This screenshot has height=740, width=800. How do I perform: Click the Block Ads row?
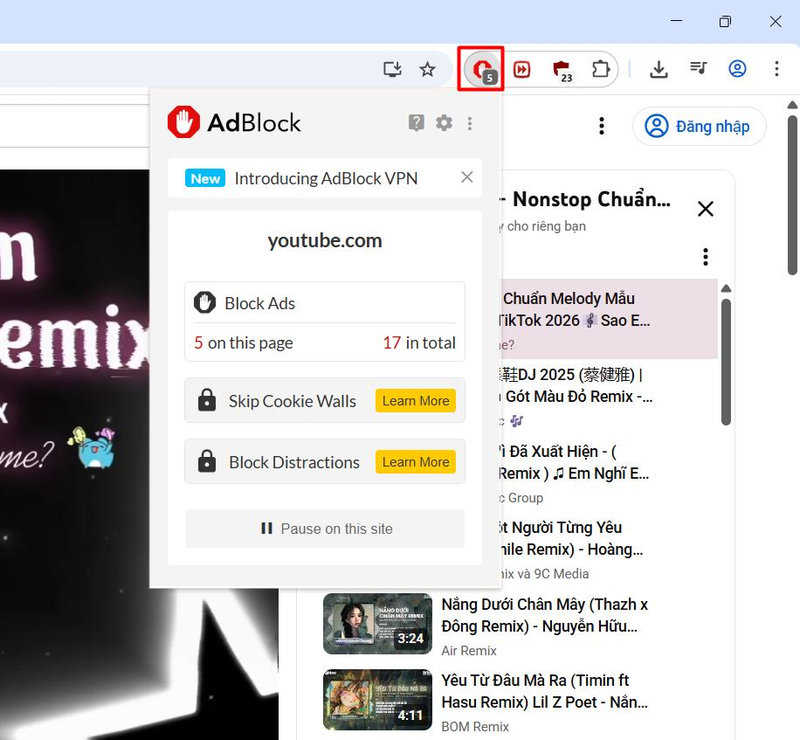(324, 303)
